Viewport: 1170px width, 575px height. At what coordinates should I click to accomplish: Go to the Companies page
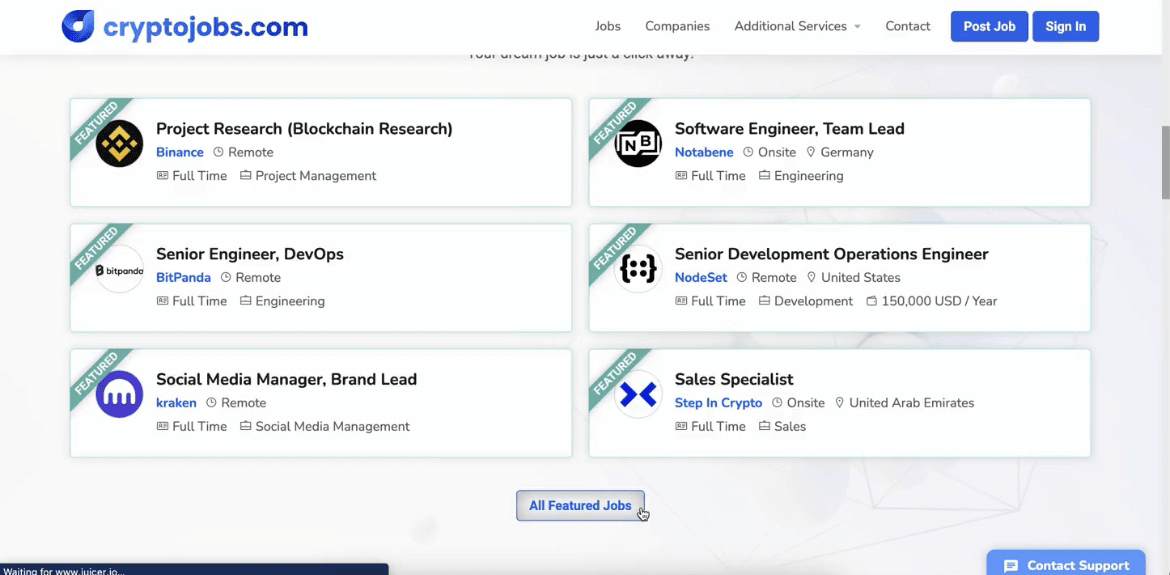(678, 26)
